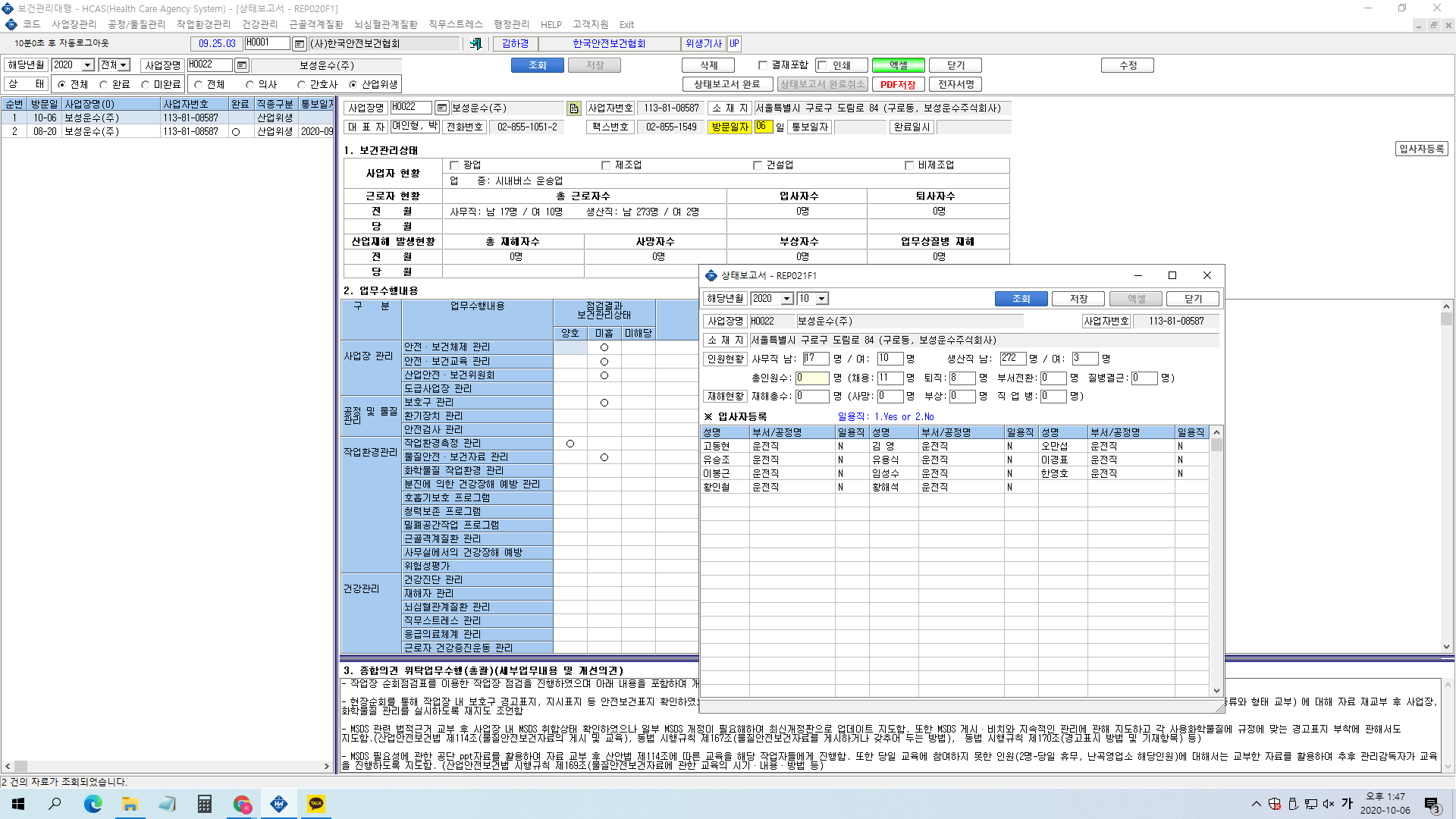Click the 입사자등록 button
The width and height of the screenshot is (1456, 819).
[x=1422, y=149]
